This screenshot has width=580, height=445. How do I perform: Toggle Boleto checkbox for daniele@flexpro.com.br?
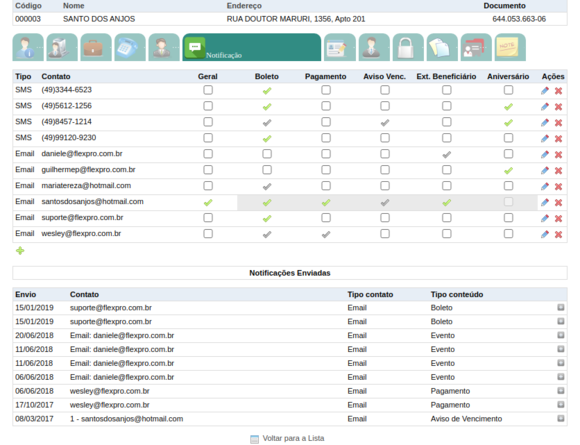coord(267,154)
